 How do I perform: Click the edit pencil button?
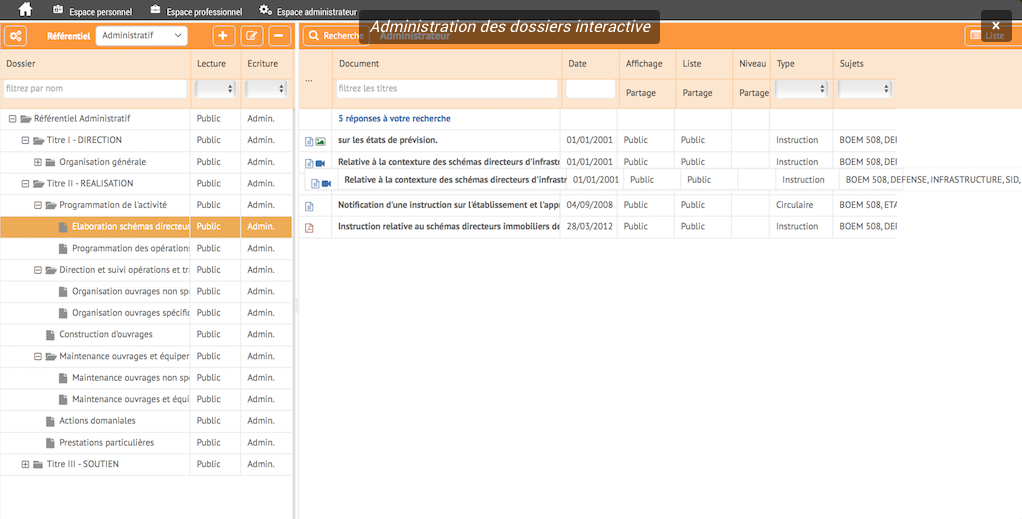(252, 36)
